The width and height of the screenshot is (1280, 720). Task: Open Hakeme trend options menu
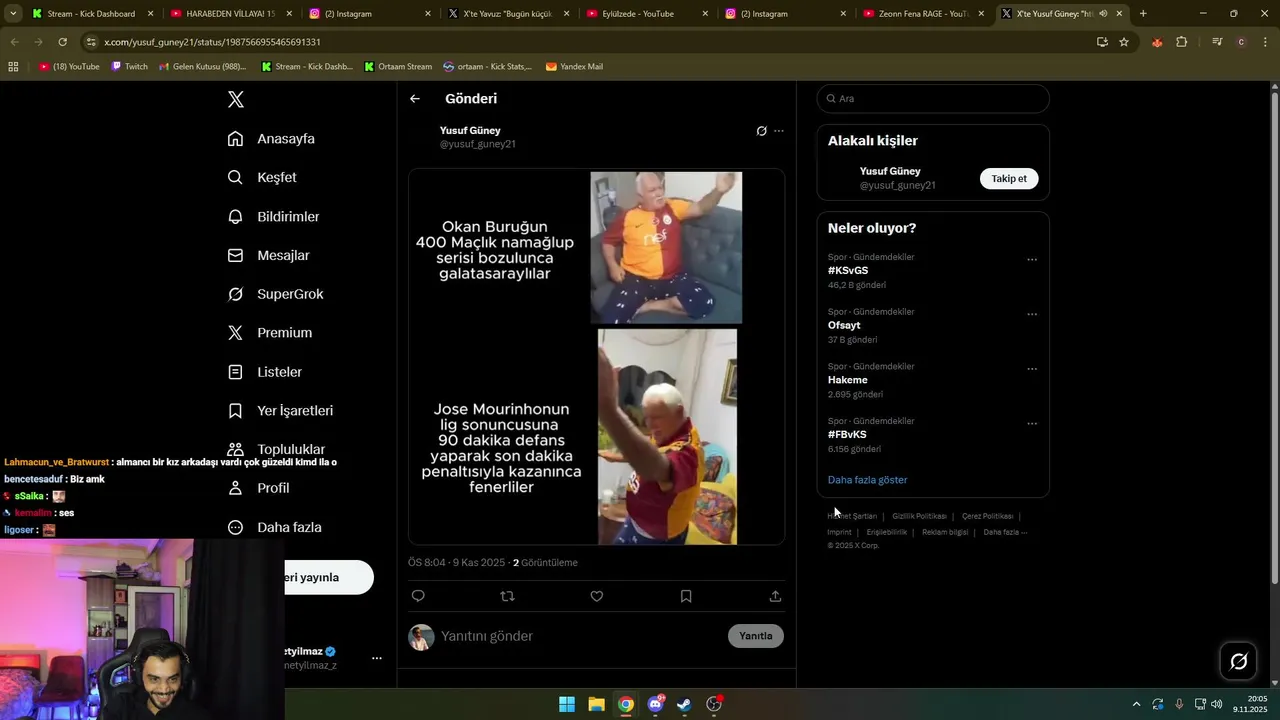click(x=1032, y=369)
